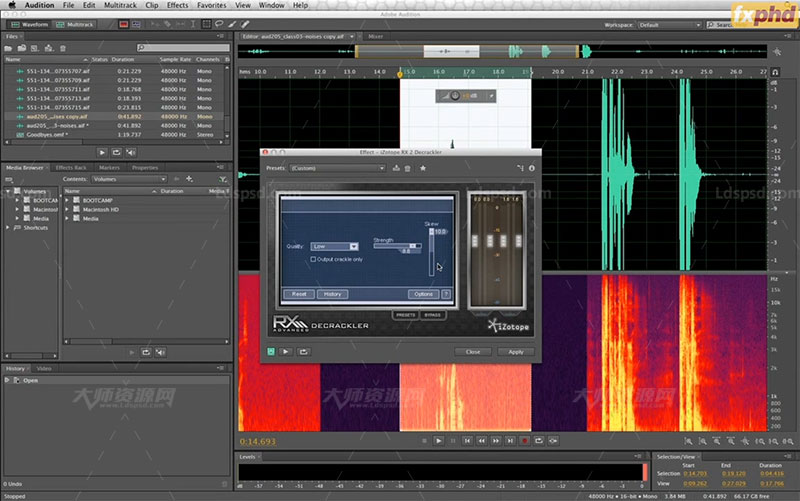Click the Files panel search field
This screenshot has height=501, width=800.
click(x=183, y=47)
